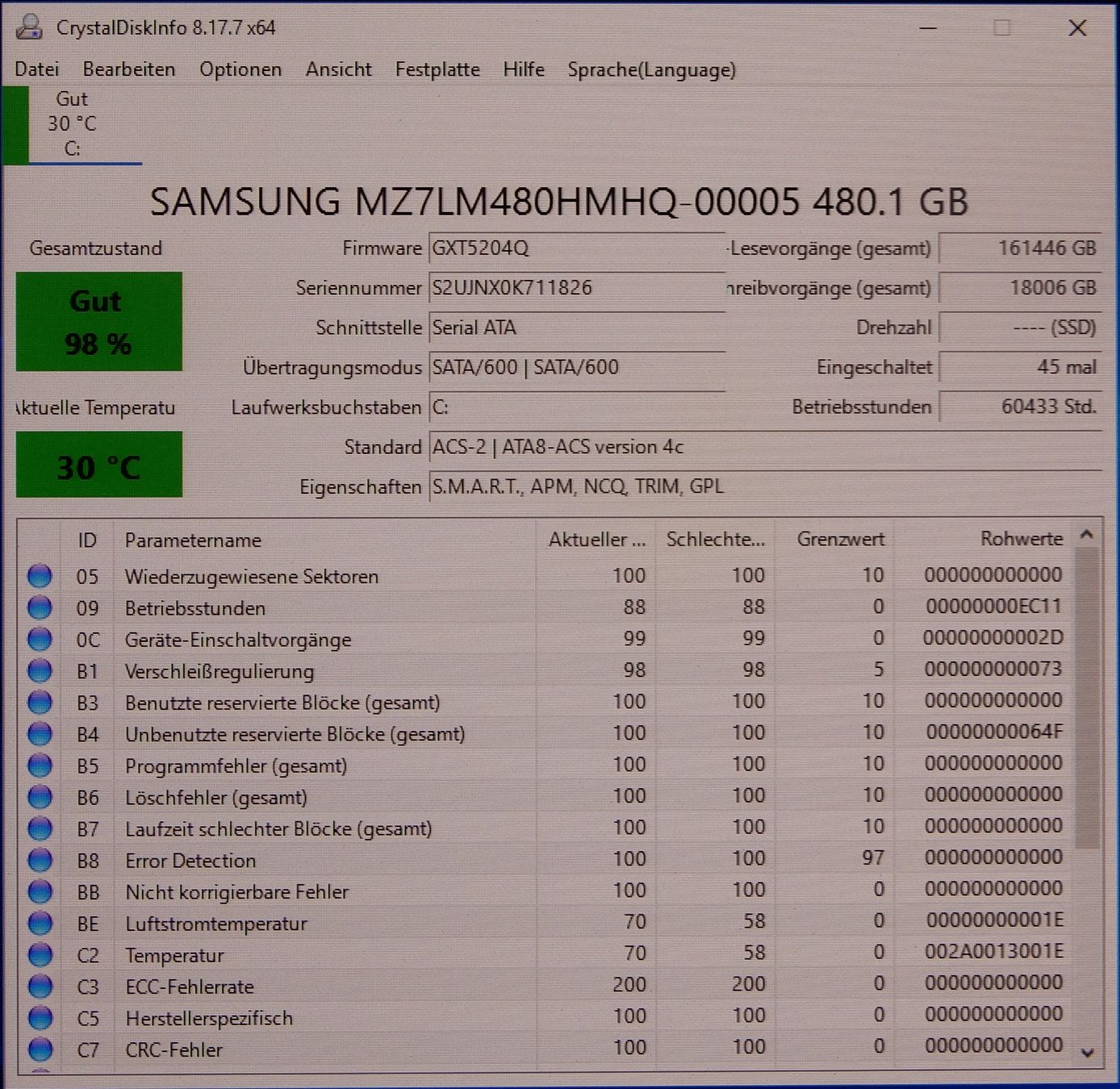Image resolution: width=1120 pixels, height=1089 pixels.
Task: Click the Grenzwert value 97 for Error Detection
Action: click(x=873, y=857)
